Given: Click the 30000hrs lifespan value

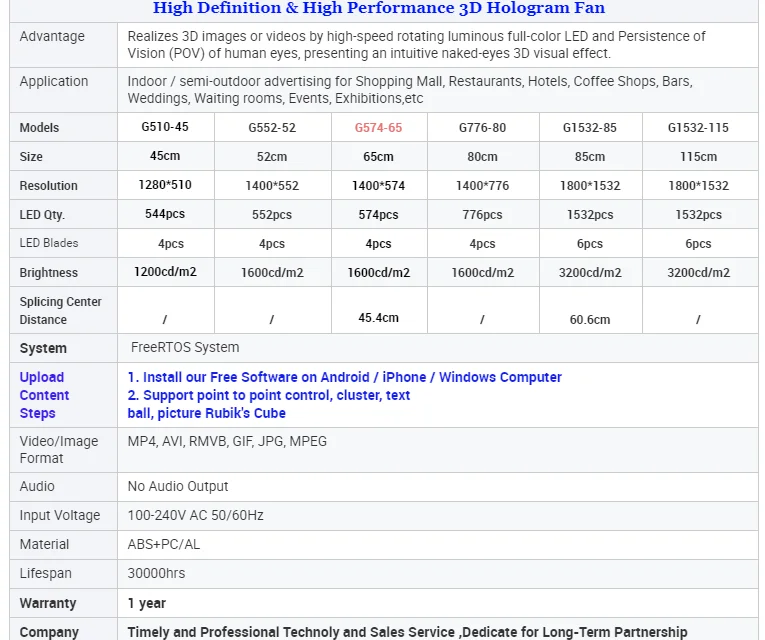Looking at the screenshot, I should 156,573.
